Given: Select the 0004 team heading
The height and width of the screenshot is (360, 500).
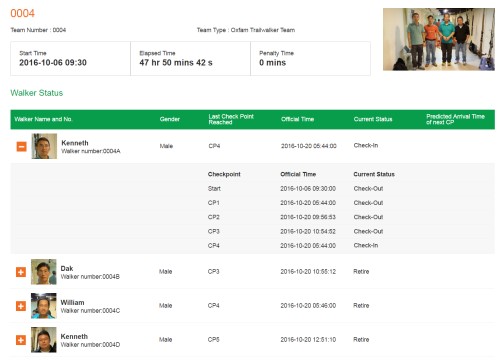Looking at the screenshot, I should [22, 13].
